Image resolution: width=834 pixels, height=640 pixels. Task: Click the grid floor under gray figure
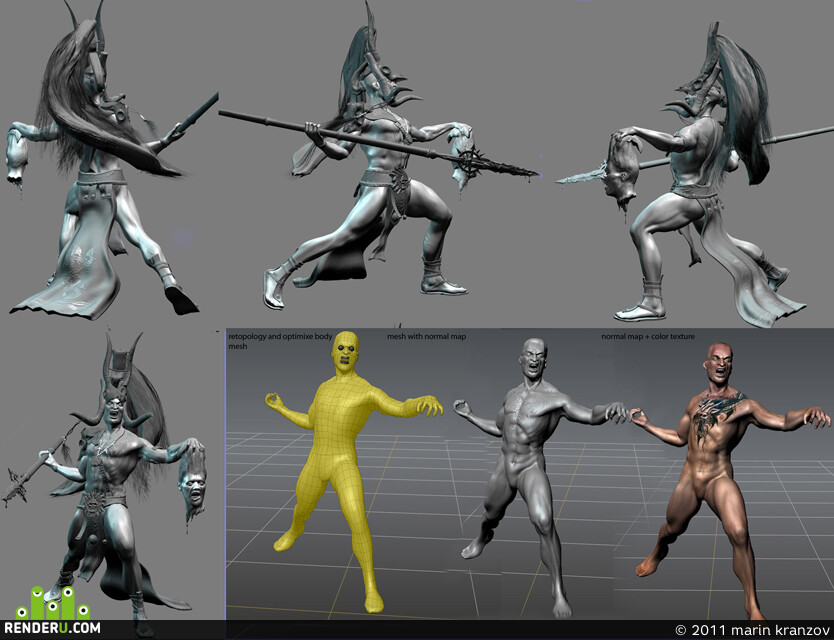pos(532,585)
